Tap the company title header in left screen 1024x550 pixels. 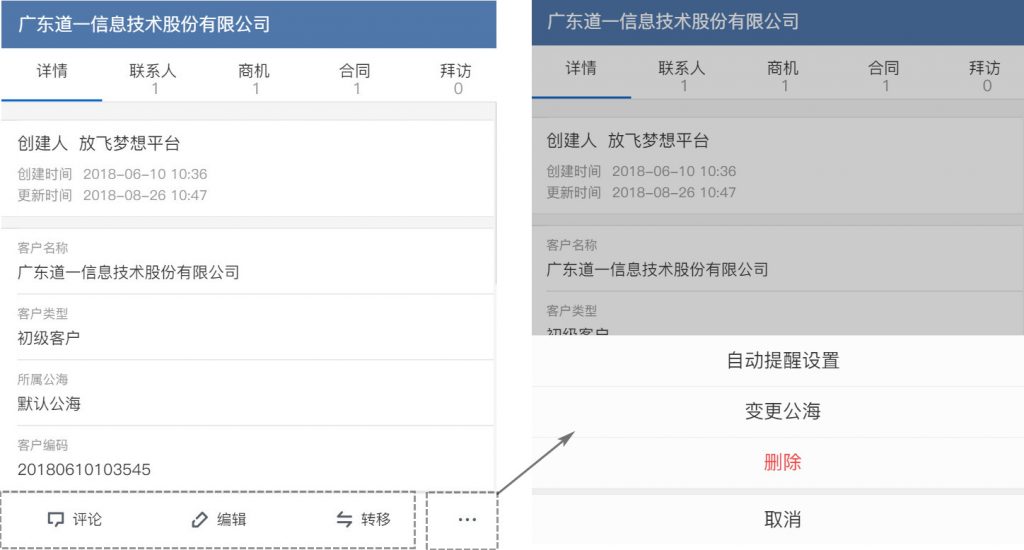pos(144,24)
